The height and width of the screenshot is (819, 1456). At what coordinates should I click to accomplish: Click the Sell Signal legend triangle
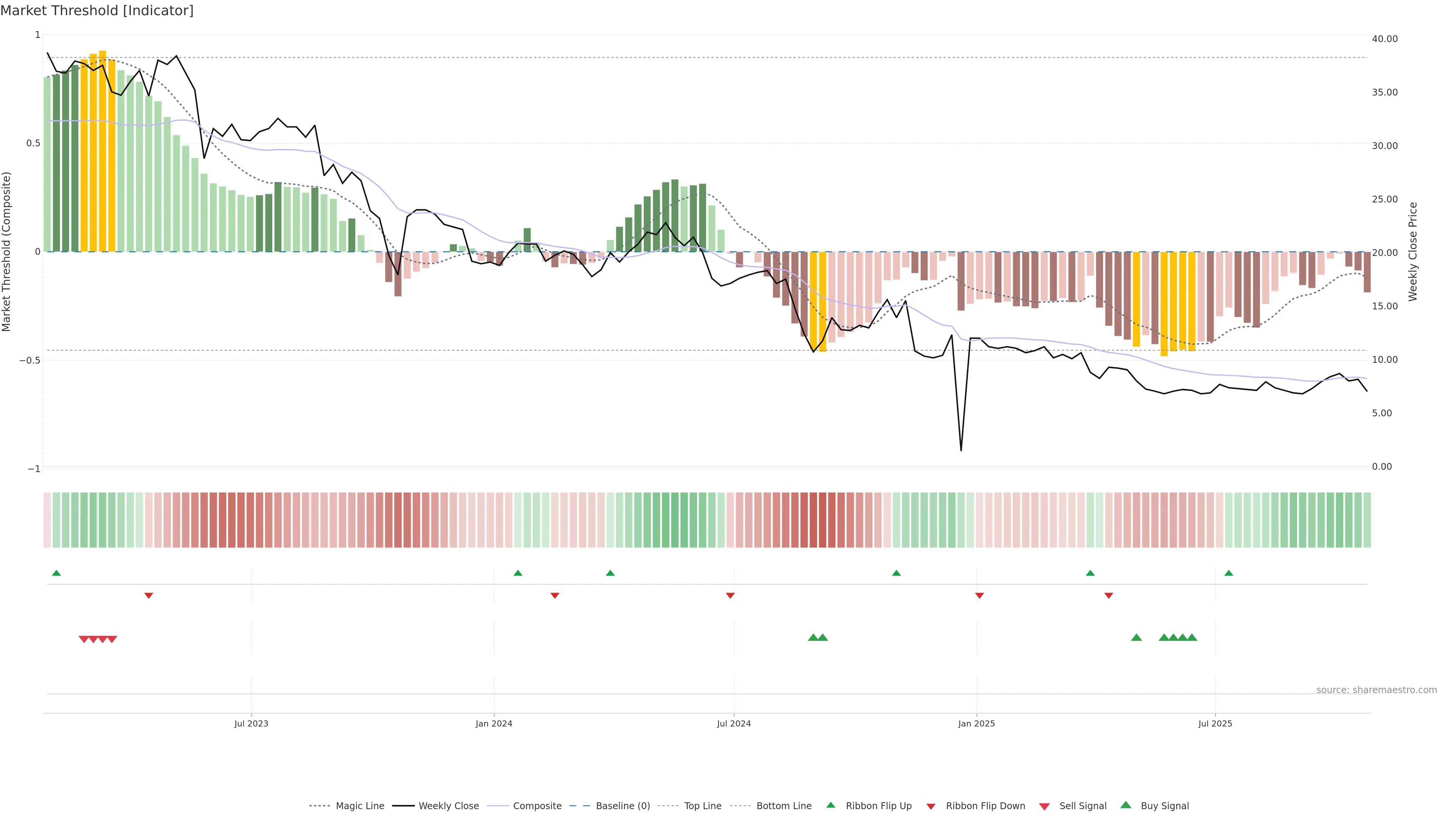[x=1044, y=806]
